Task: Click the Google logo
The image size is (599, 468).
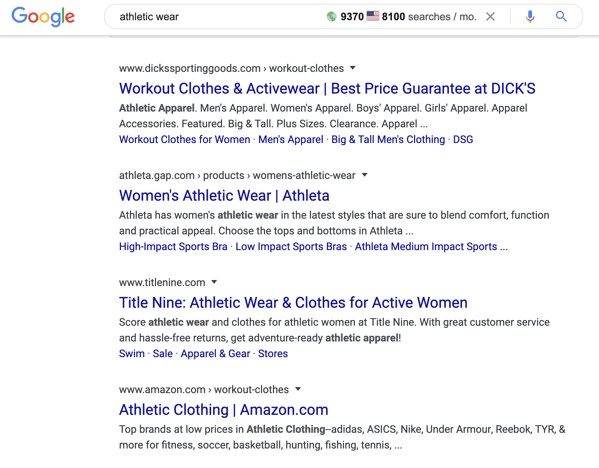Action: pos(43,17)
